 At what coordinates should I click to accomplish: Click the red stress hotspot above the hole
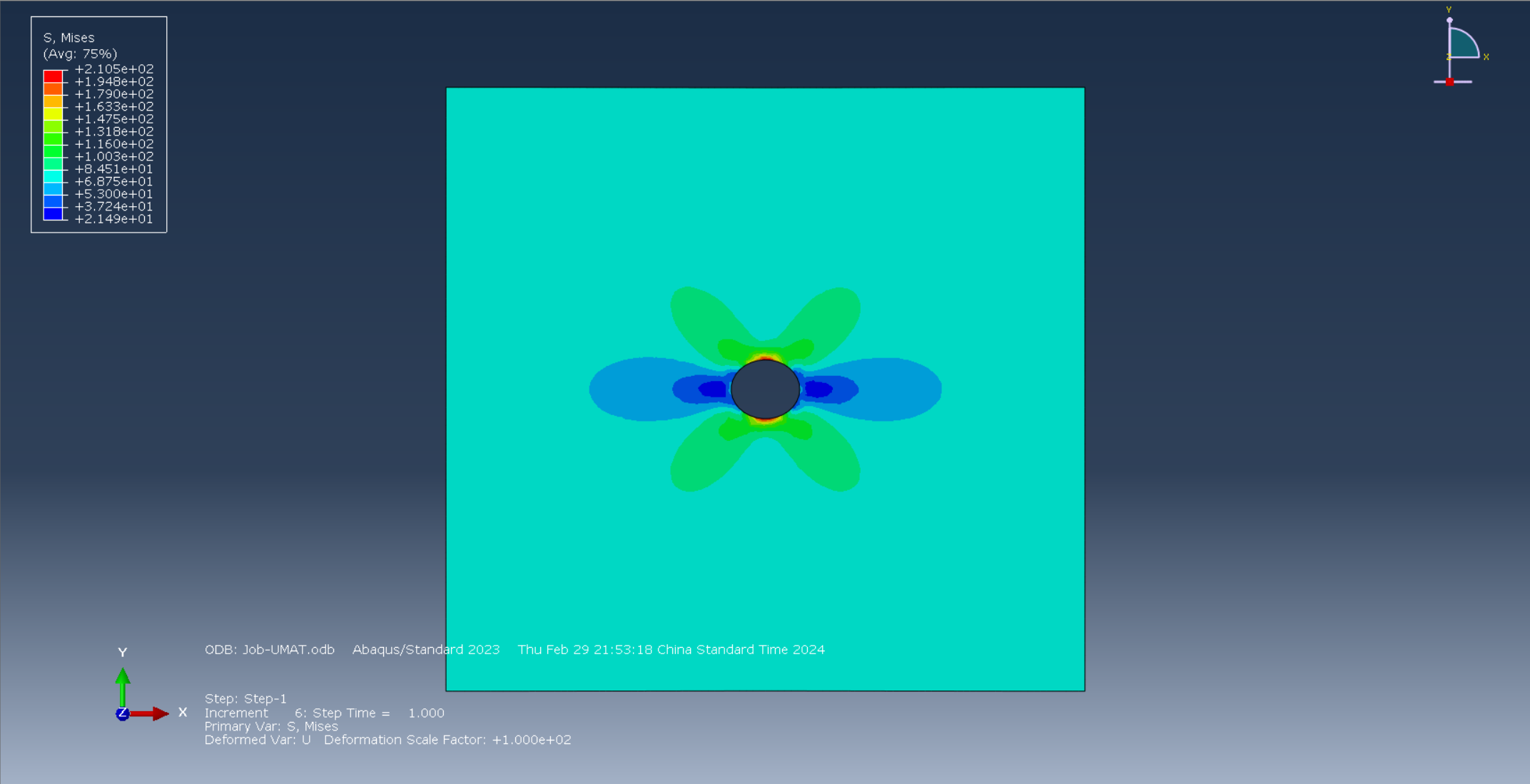pyautogui.click(x=765, y=357)
